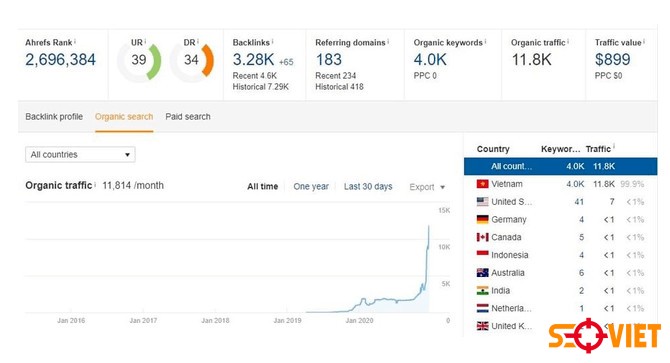Click the UR 39 gauge
Image resolution: width=670 pixels, height=363 pixels.
[x=139, y=60]
